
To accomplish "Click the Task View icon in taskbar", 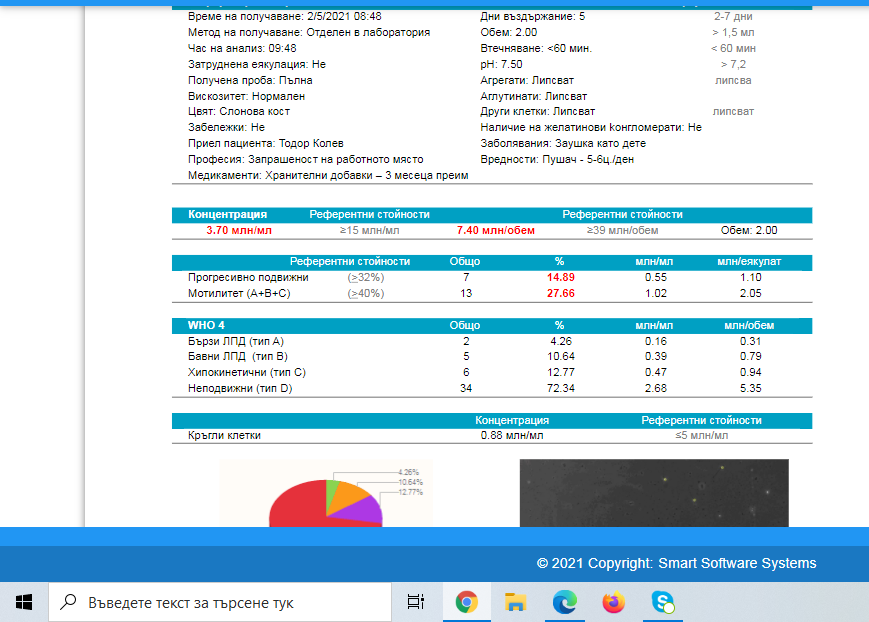I will [x=415, y=602].
